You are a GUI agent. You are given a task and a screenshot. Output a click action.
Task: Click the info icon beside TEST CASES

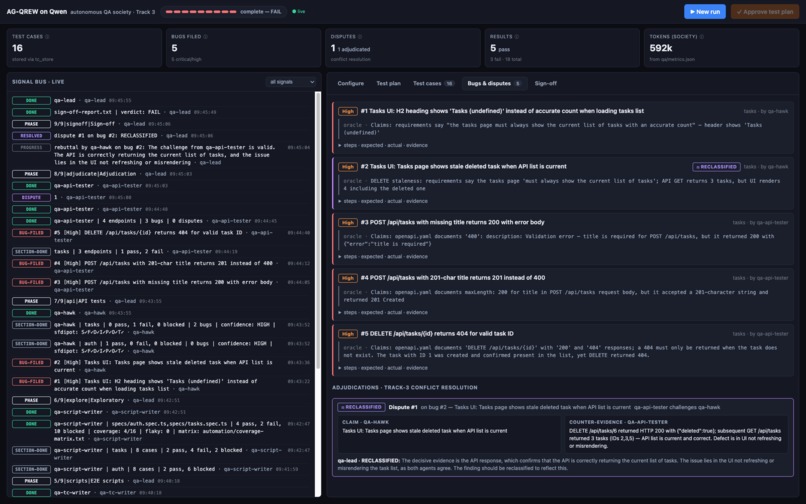pyautogui.click(x=47, y=37)
